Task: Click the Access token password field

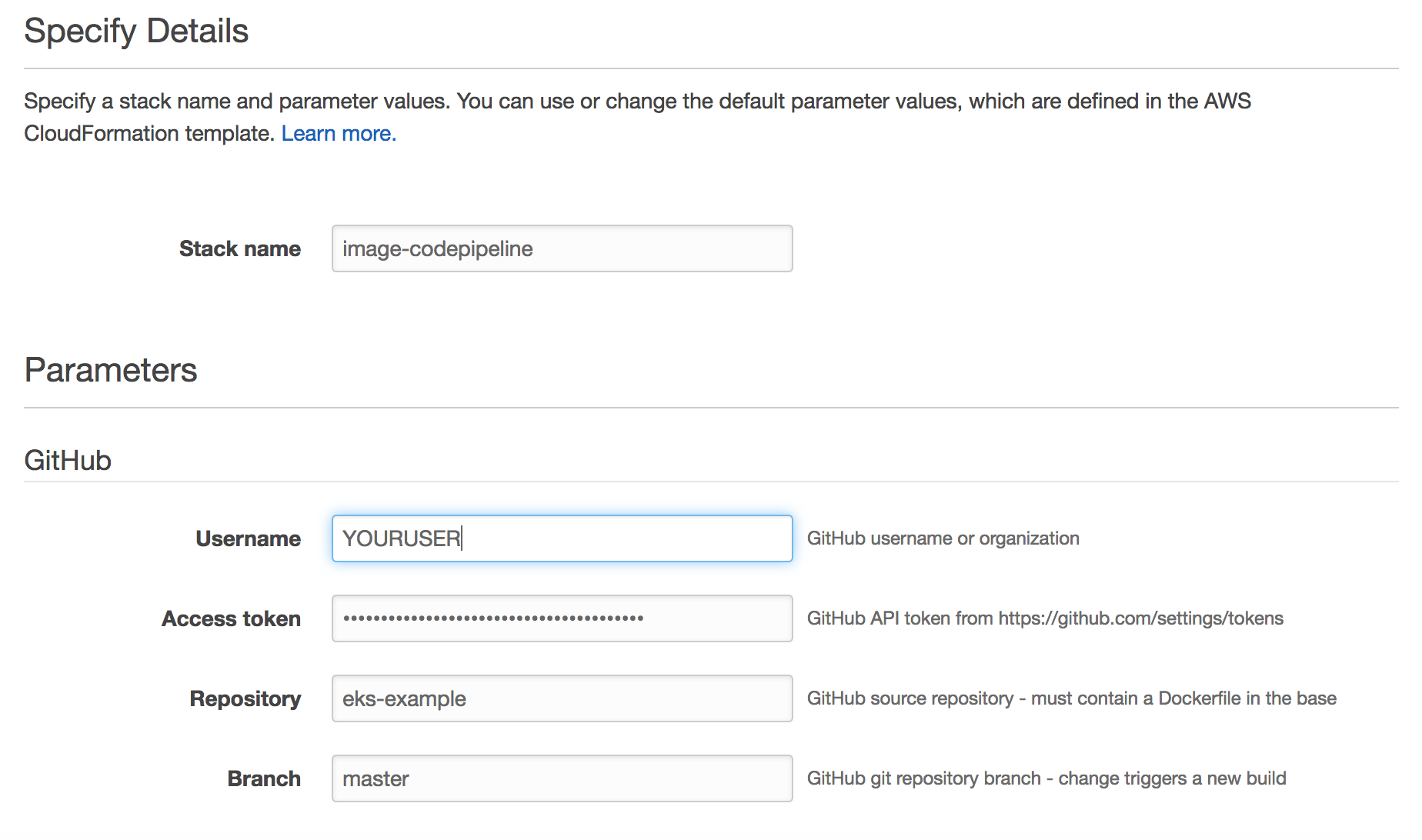Action: 561,618
